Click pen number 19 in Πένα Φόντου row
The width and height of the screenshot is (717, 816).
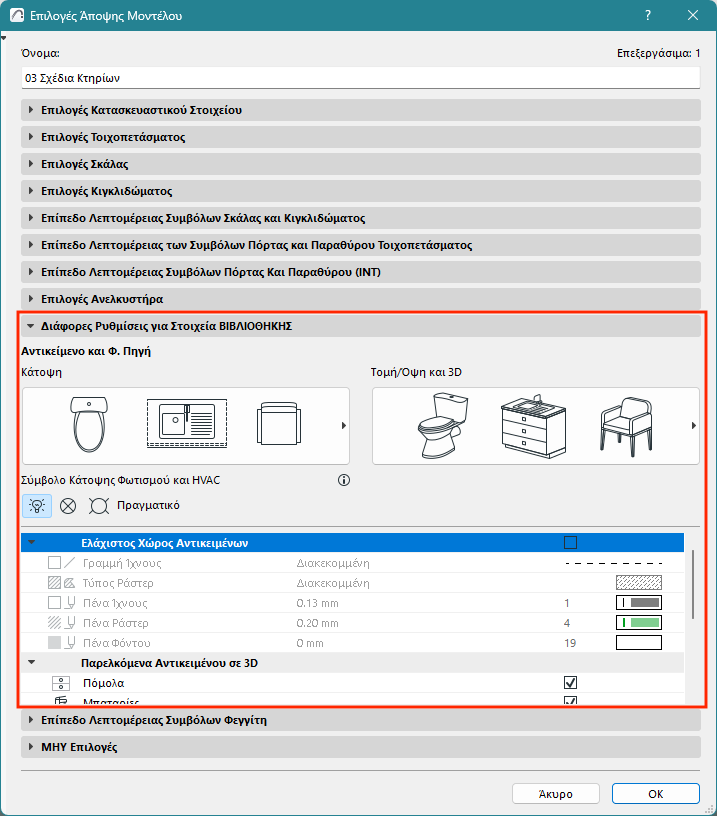click(570, 643)
